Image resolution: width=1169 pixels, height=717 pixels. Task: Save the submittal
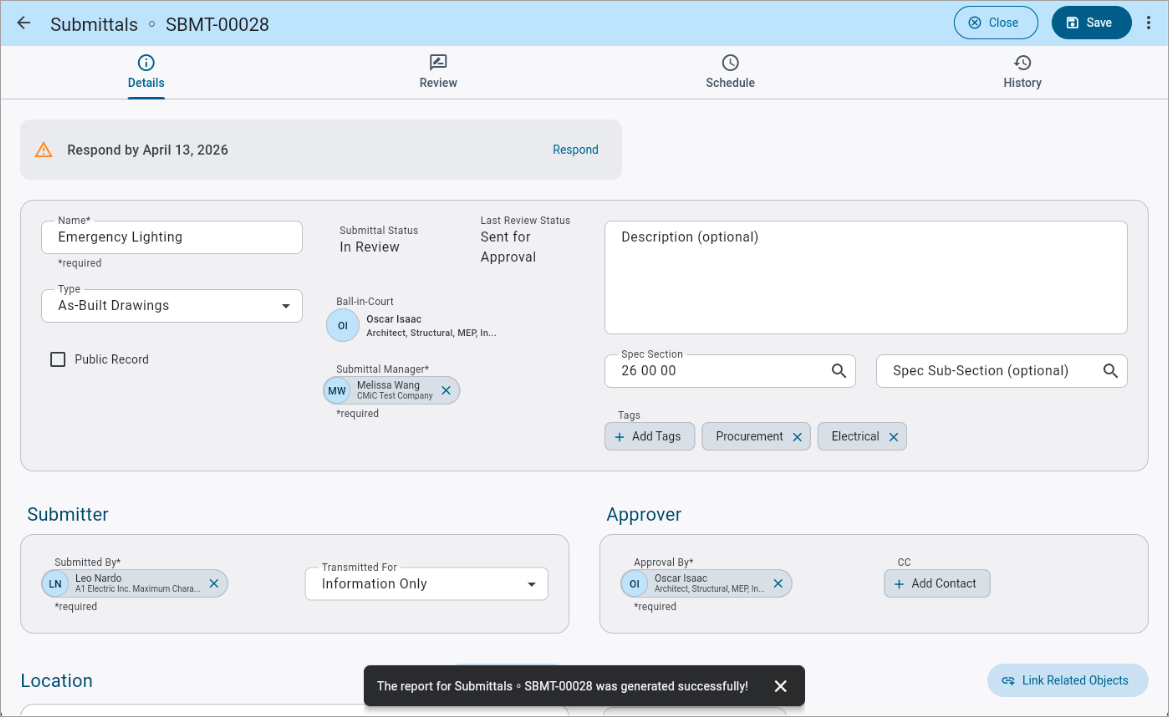(x=1091, y=23)
